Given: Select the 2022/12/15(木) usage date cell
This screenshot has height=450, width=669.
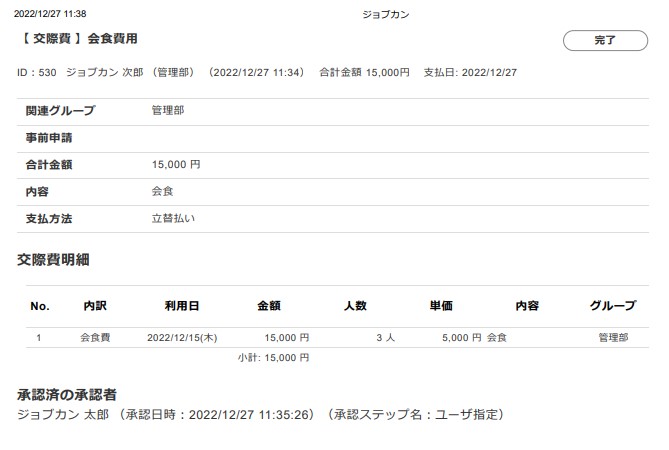Looking at the screenshot, I should [181, 338].
